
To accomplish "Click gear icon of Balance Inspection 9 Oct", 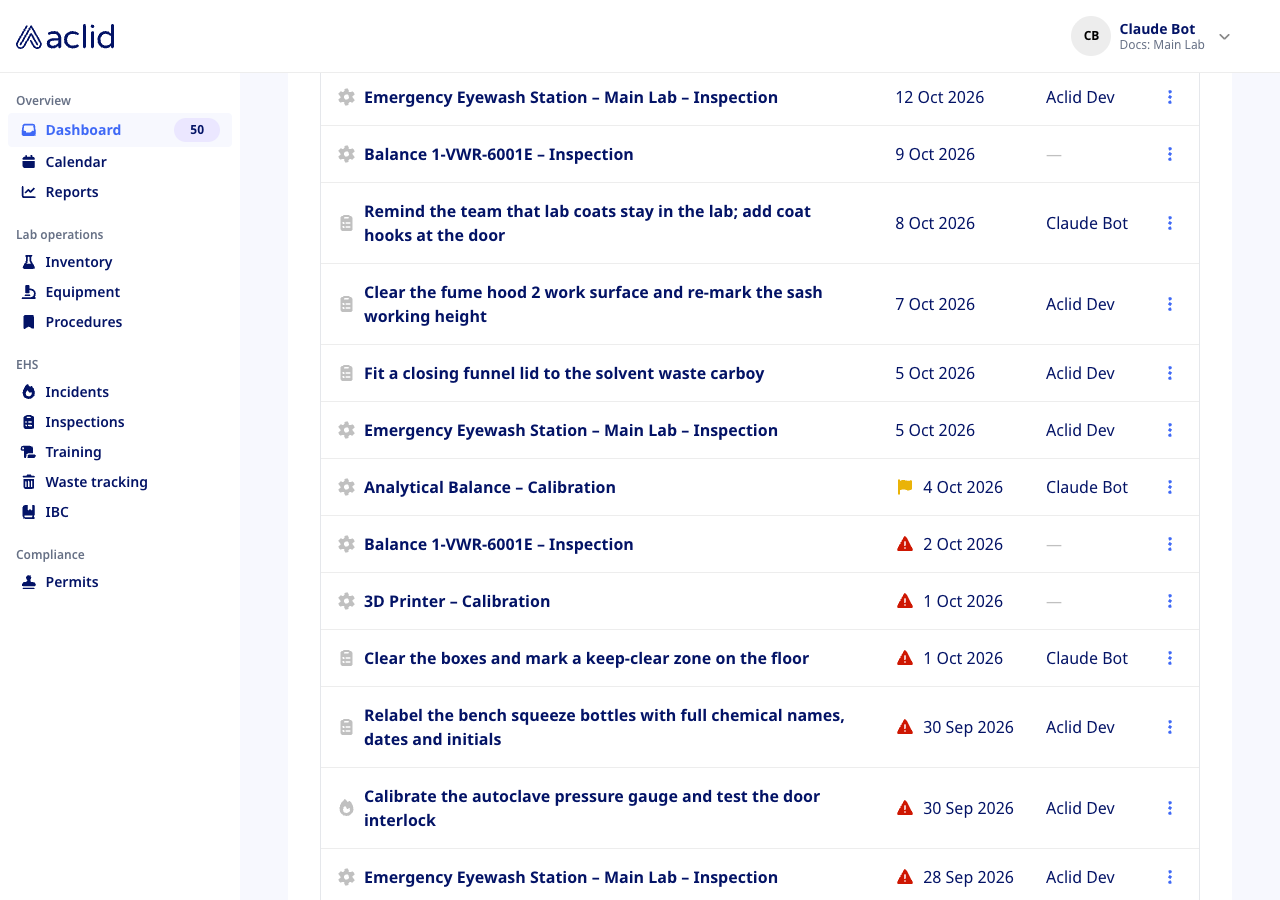I will tap(346, 154).
